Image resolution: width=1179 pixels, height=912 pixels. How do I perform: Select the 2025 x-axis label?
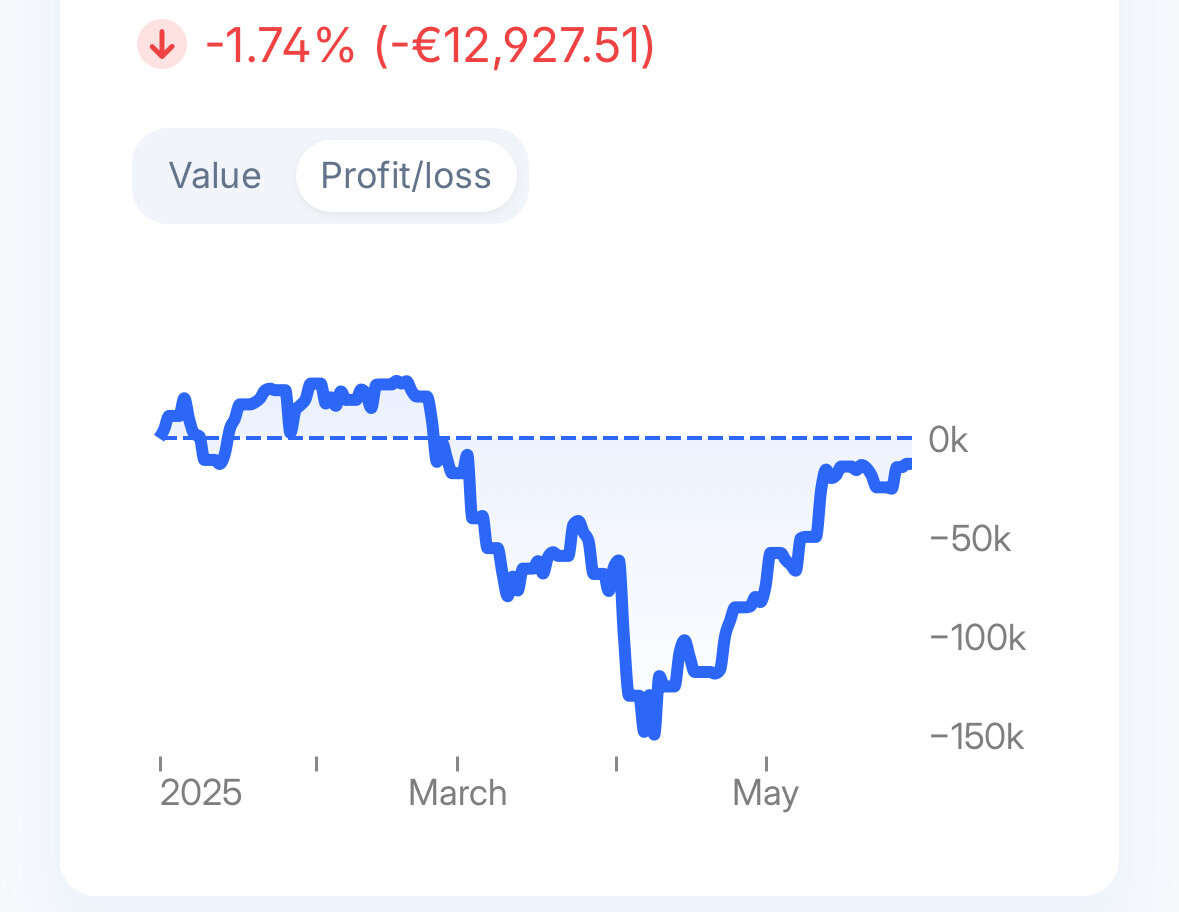[x=201, y=793]
